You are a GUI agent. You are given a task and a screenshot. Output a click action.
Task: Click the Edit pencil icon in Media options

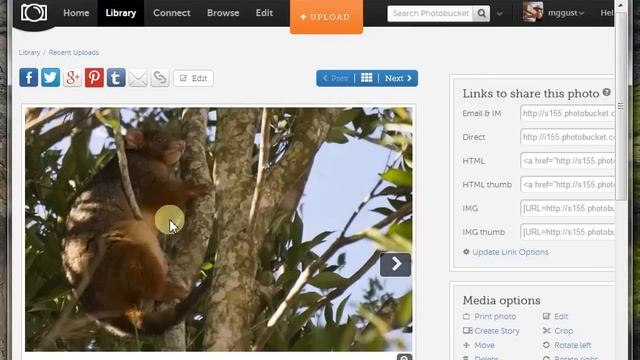click(547, 316)
